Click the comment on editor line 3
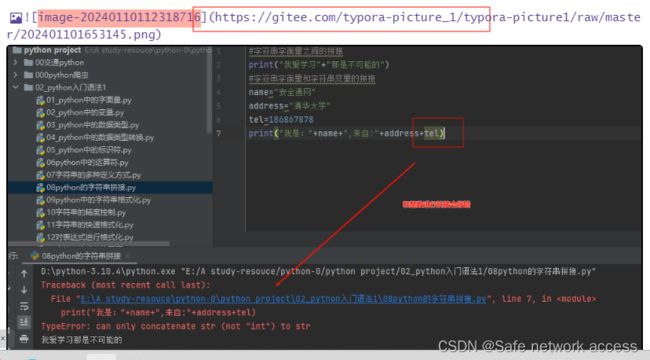The image size is (650, 360). coord(312,78)
